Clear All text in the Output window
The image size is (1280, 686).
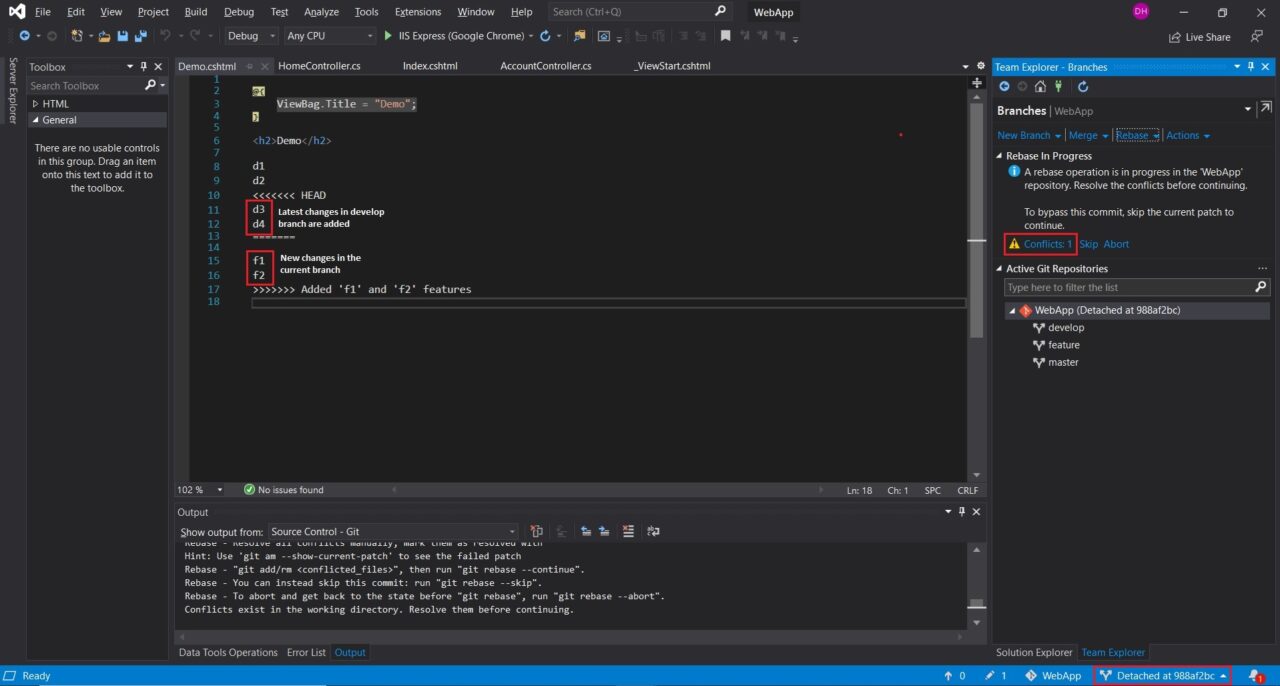(627, 531)
